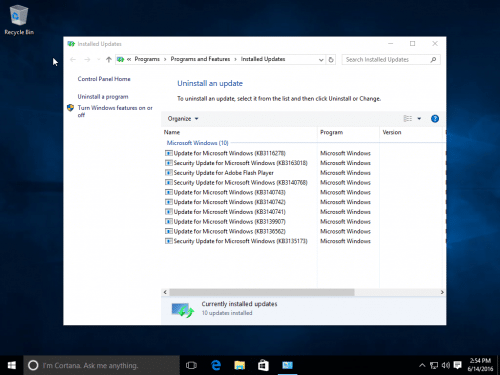Show hidden system tray icons
Image resolution: width=500 pixels, height=375 pixels.
(x=422, y=365)
